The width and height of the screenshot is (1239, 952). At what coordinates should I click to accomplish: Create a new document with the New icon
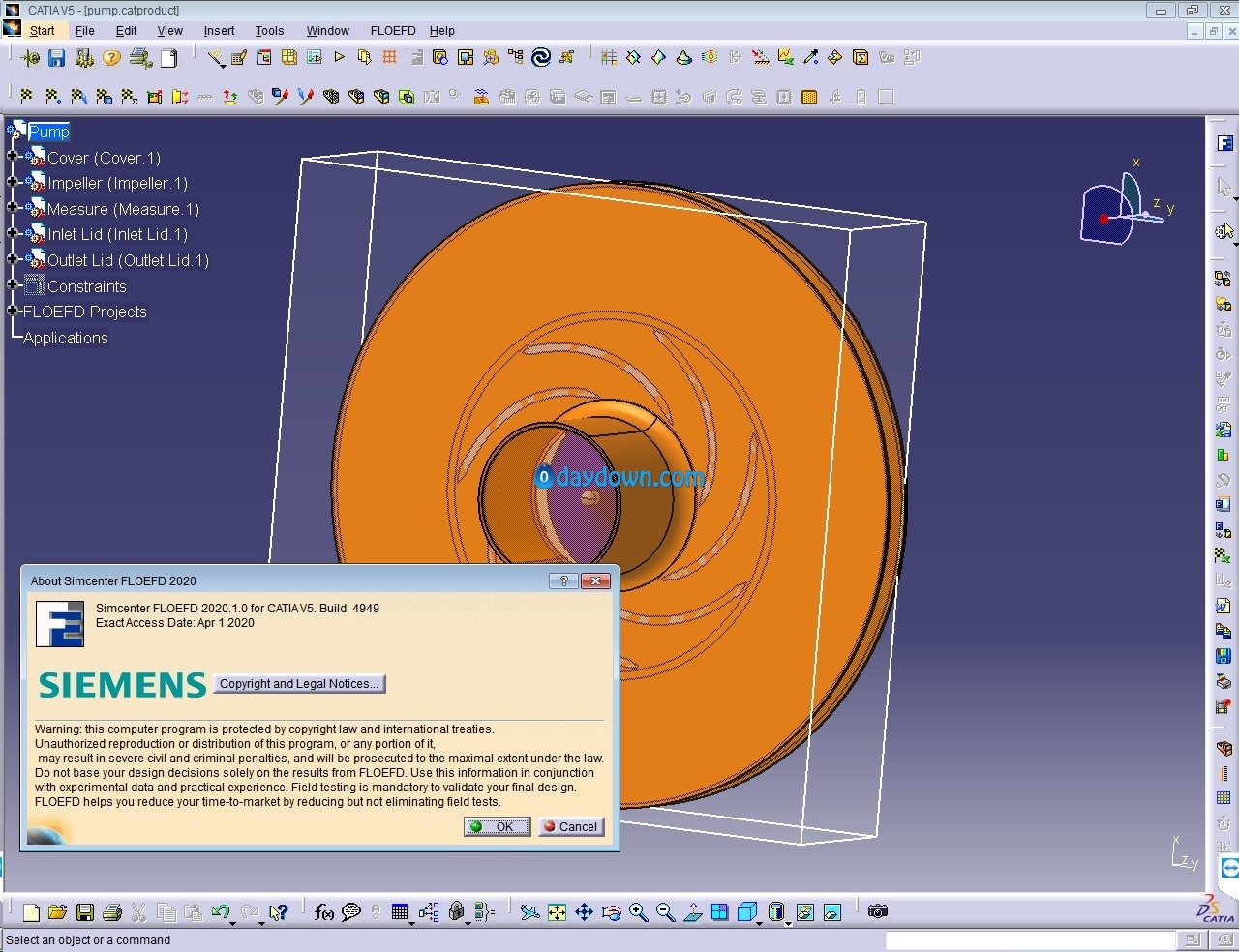(x=31, y=911)
